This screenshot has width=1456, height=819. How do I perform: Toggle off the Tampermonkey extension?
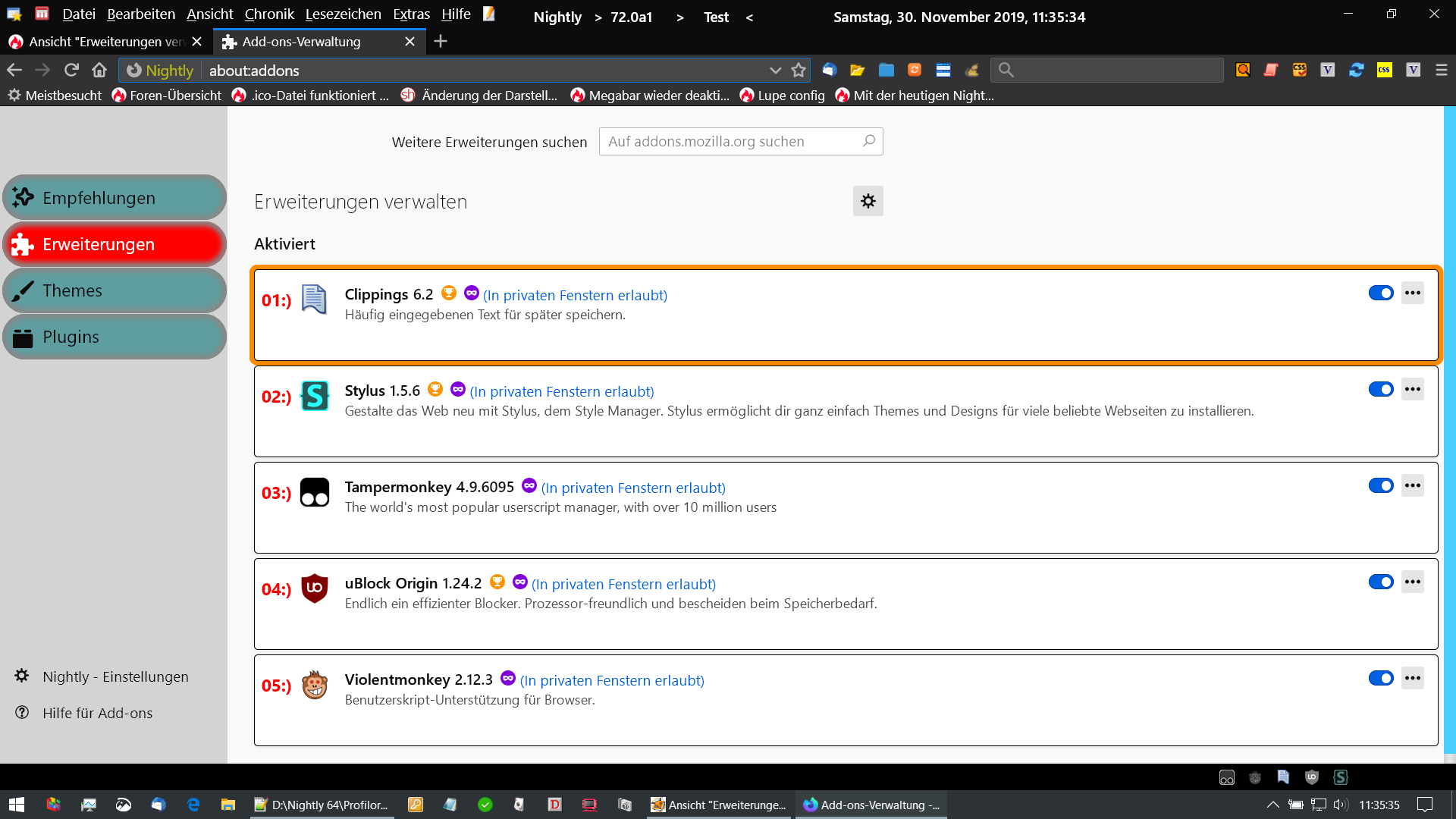[x=1380, y=485]
